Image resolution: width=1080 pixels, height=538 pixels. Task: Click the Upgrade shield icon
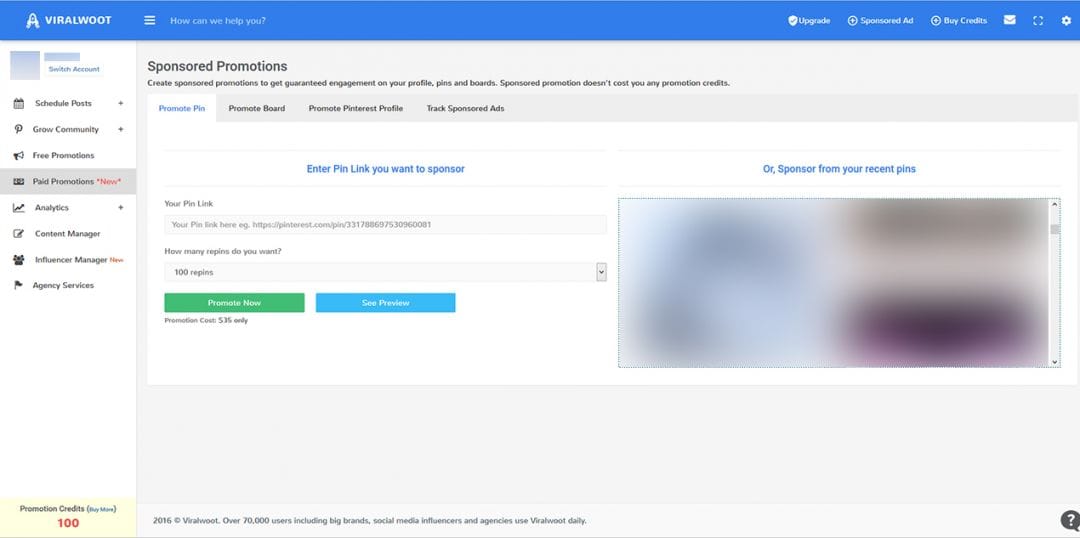pyautogui.click(x=793, y=21)
